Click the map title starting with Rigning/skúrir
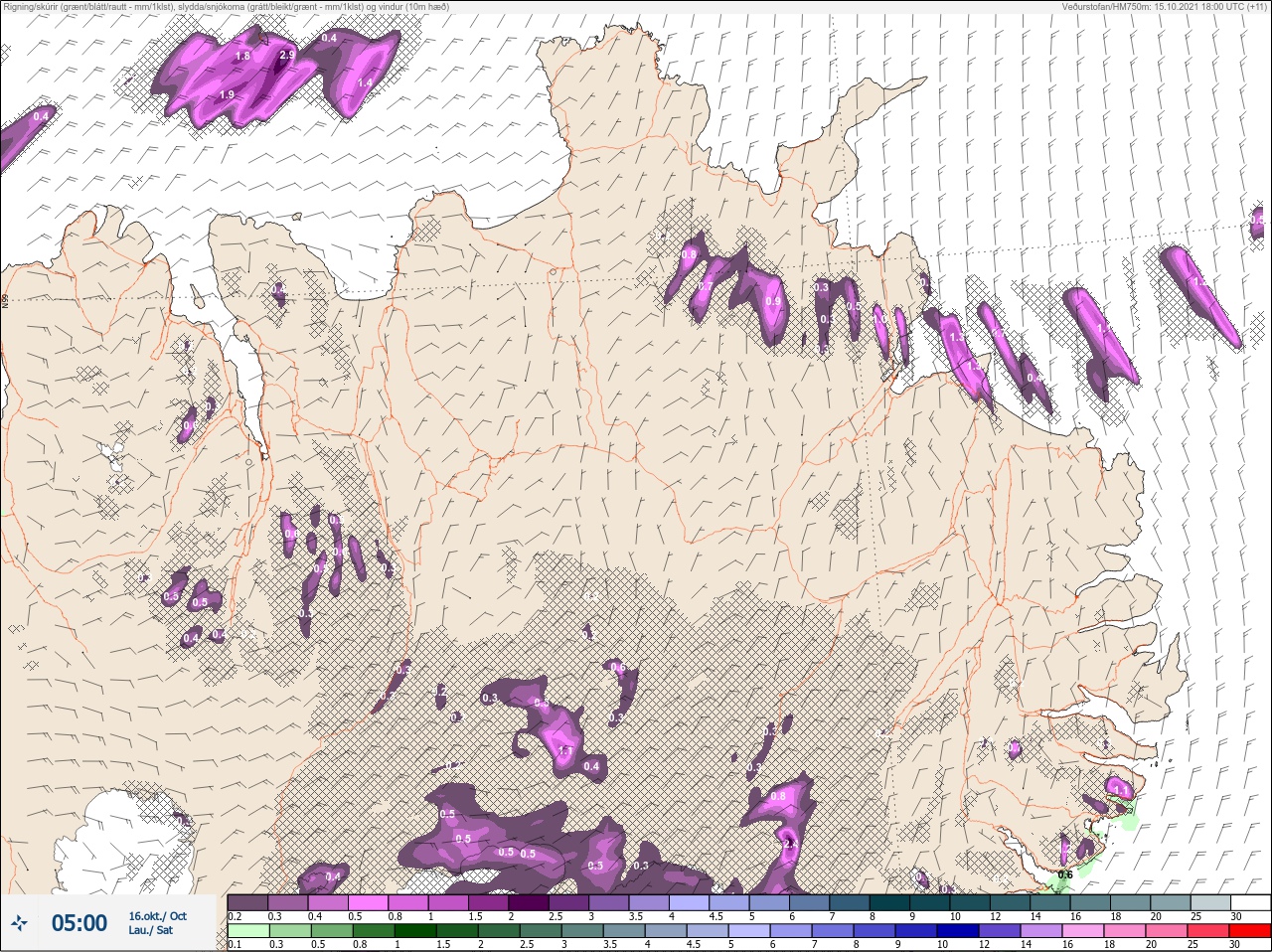The image size is (1272, 952). coord(227,6)
